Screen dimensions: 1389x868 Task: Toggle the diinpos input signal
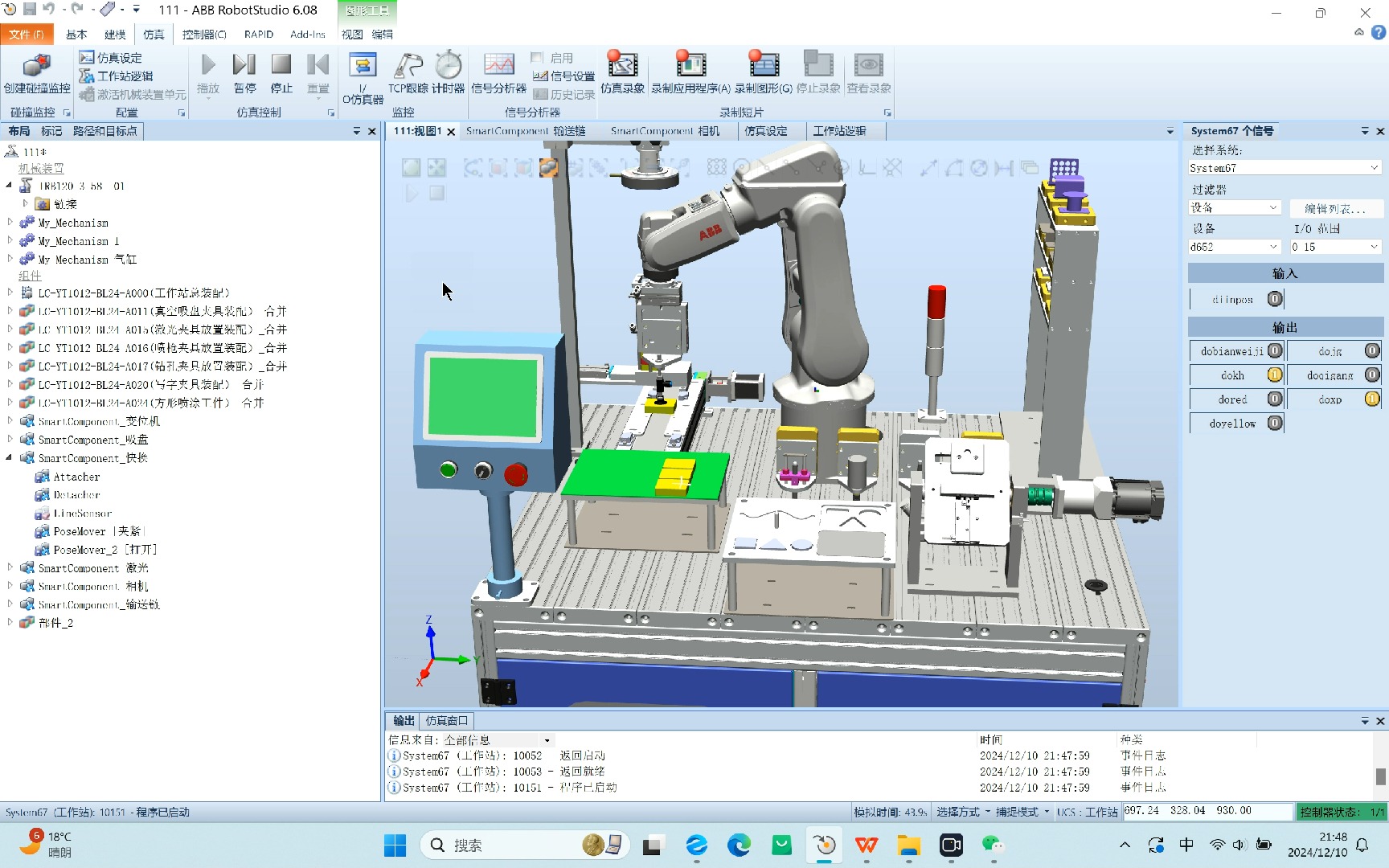[x=1275, y=299]
